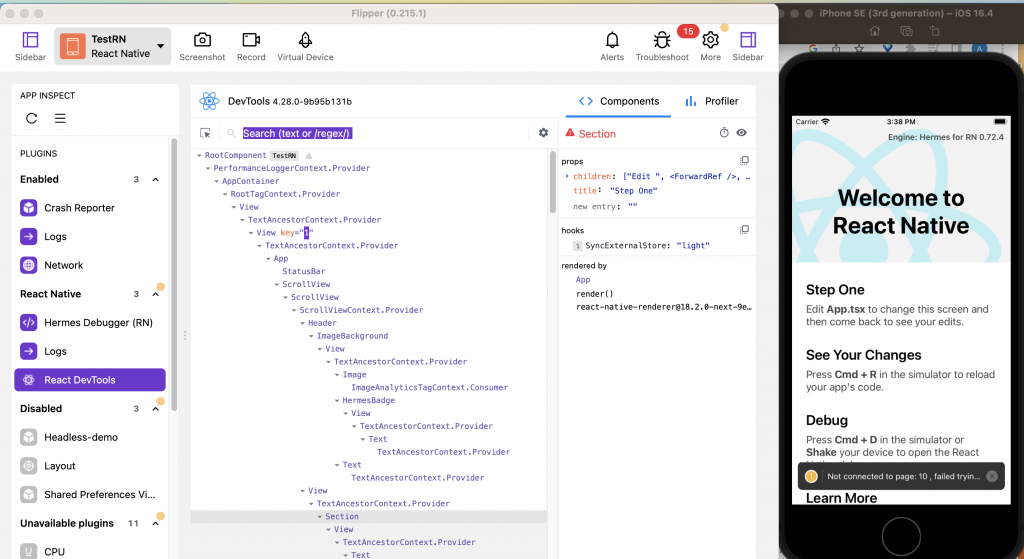Viewport: 1024px width, 559px height.
Task: Click the React DevTools atom logo
Action: [210, 101]
